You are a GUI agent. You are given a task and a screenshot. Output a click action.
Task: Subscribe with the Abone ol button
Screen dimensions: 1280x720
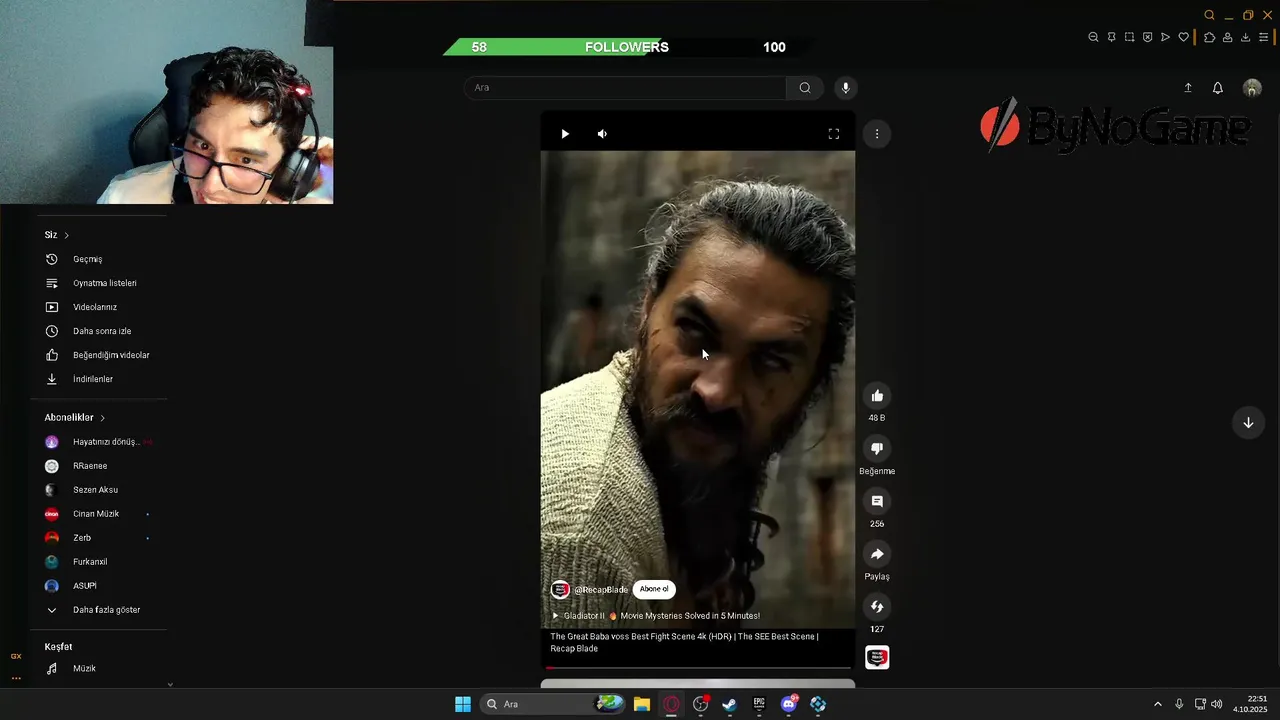click(654, 589)
